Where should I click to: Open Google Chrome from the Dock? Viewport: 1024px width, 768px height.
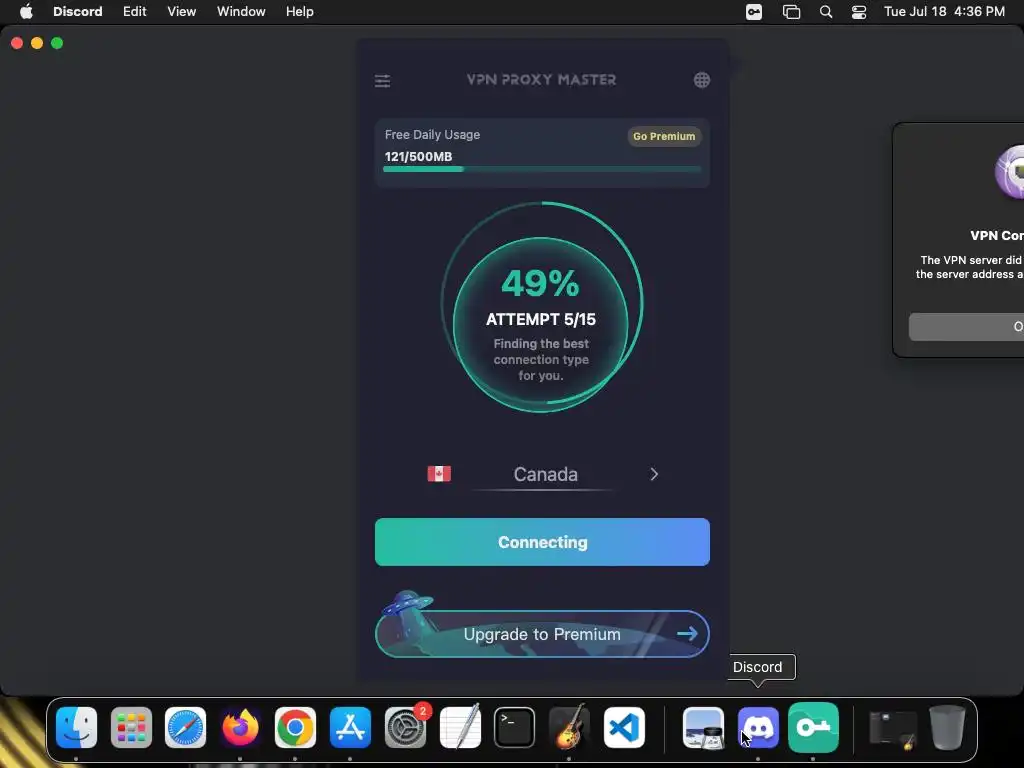[x=295, y=727]
